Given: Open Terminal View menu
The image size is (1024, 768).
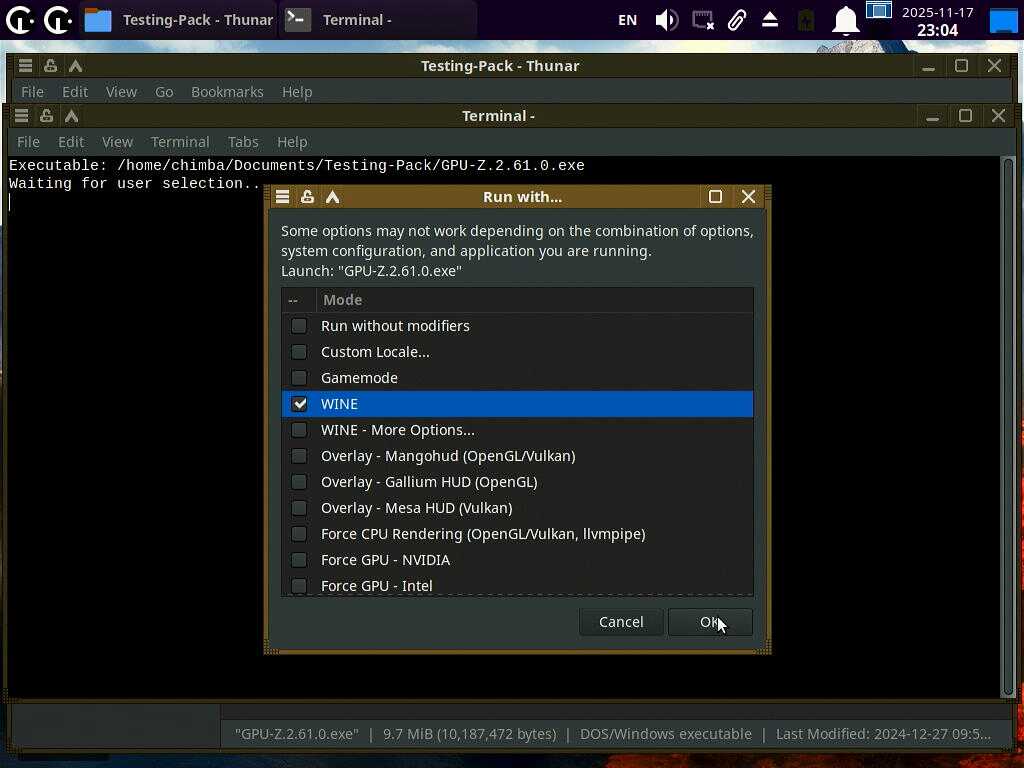Looking at the screenshot, I should 118,142.
